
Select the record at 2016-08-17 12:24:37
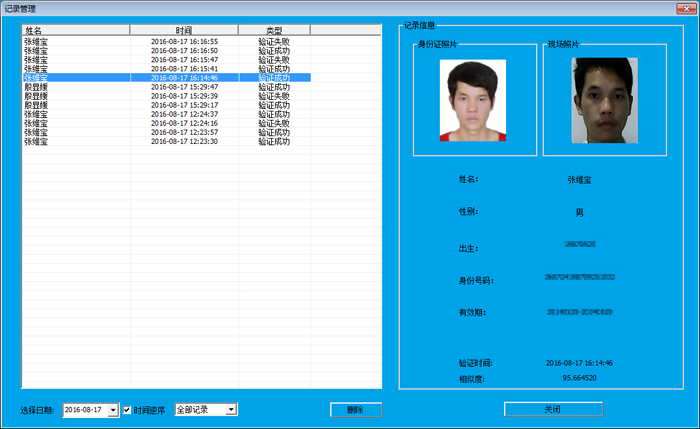click(184, 114)
